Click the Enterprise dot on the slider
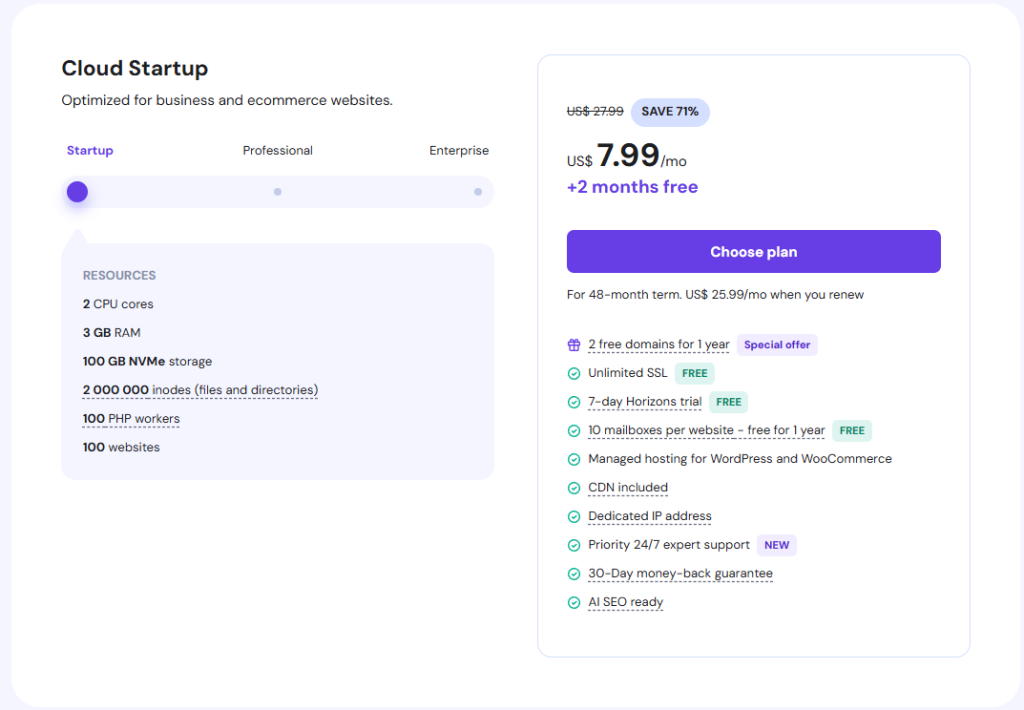The height and width of the screenshot is (710, 1024). coord(478,192)
